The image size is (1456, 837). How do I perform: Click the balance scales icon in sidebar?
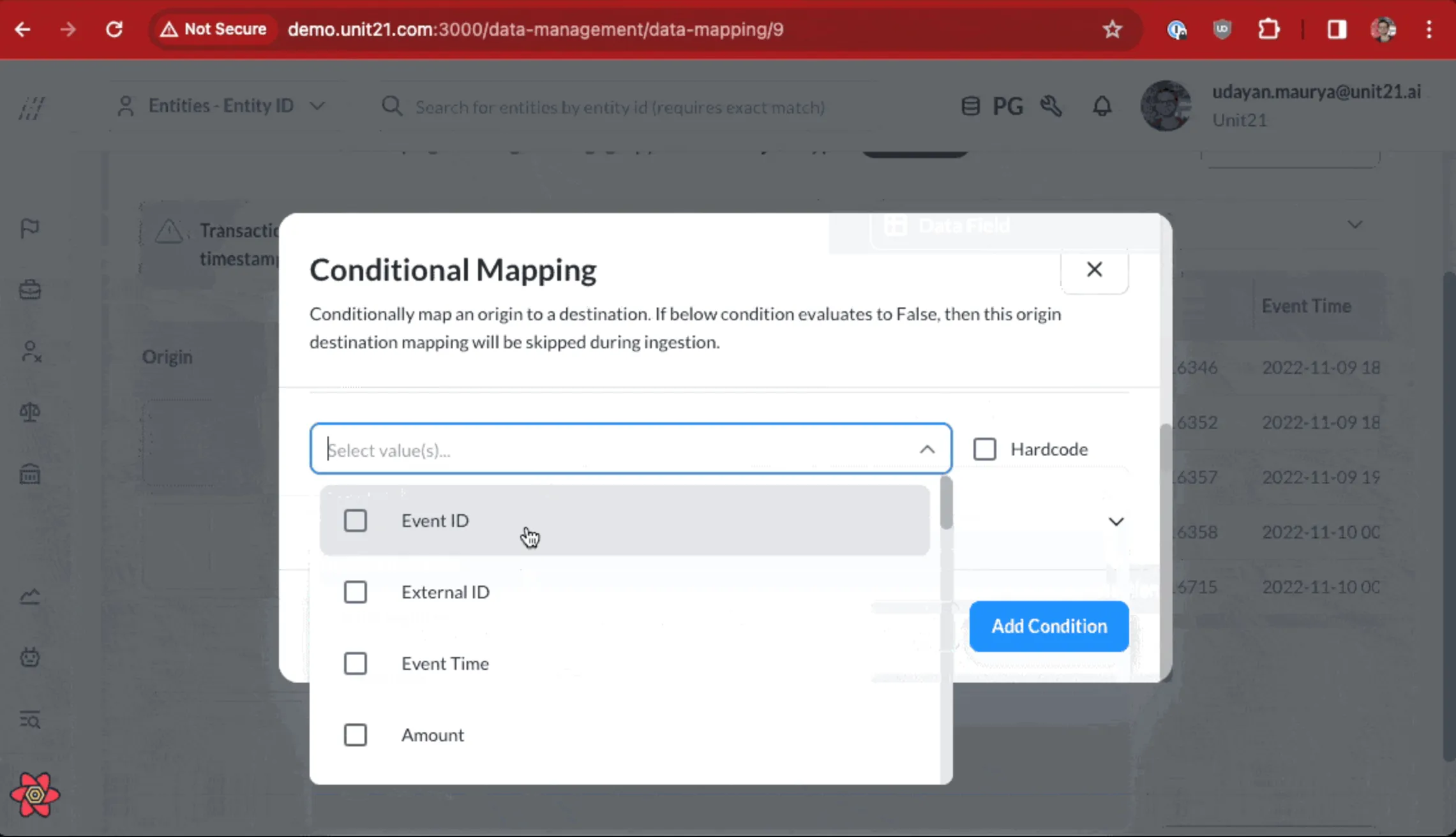point(30,412)
